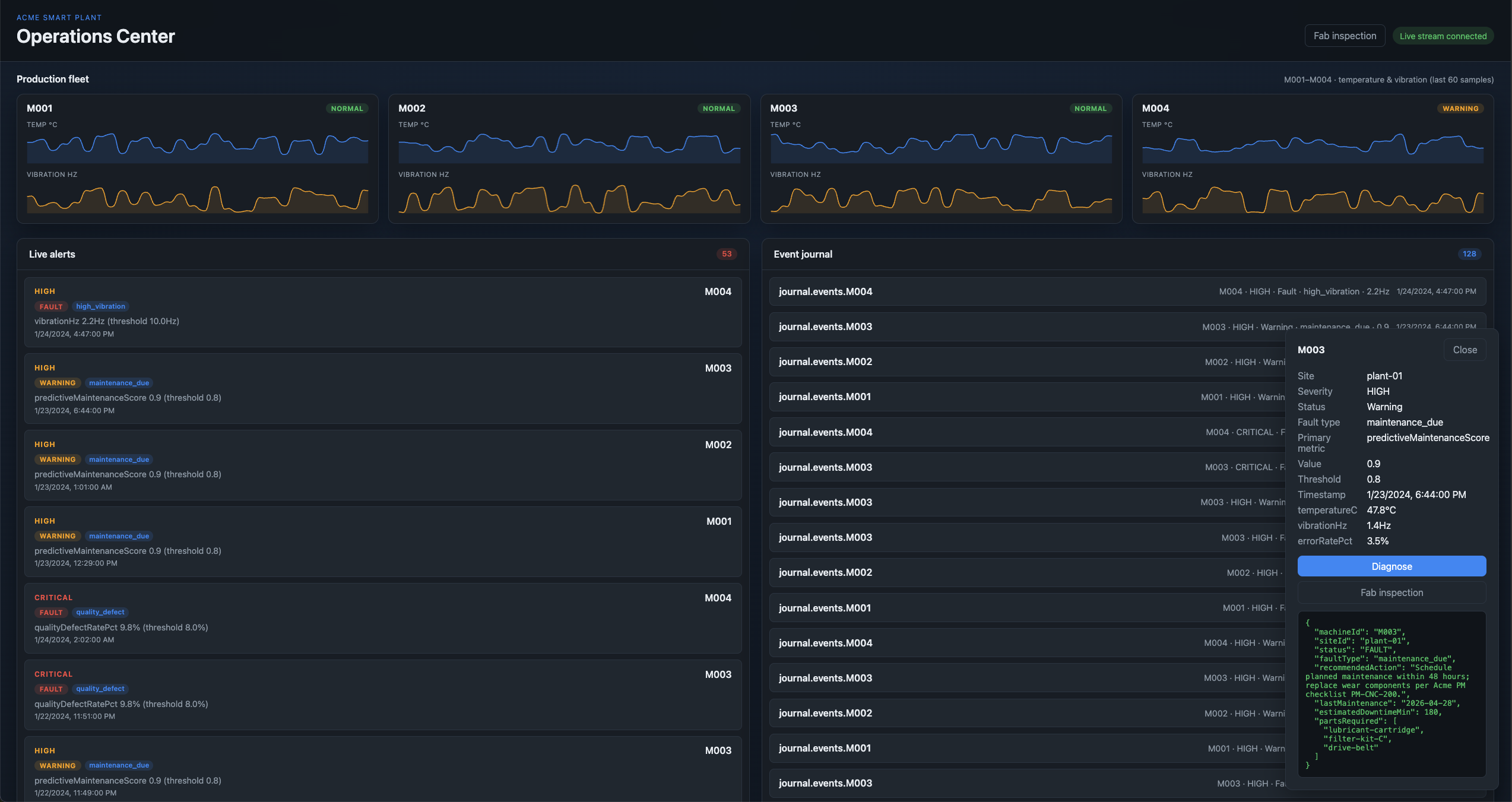Select M004 high_vibration alert at 4:47:00 PM
This screenshot has height=802, width=1512.
[x=383, y=312]
